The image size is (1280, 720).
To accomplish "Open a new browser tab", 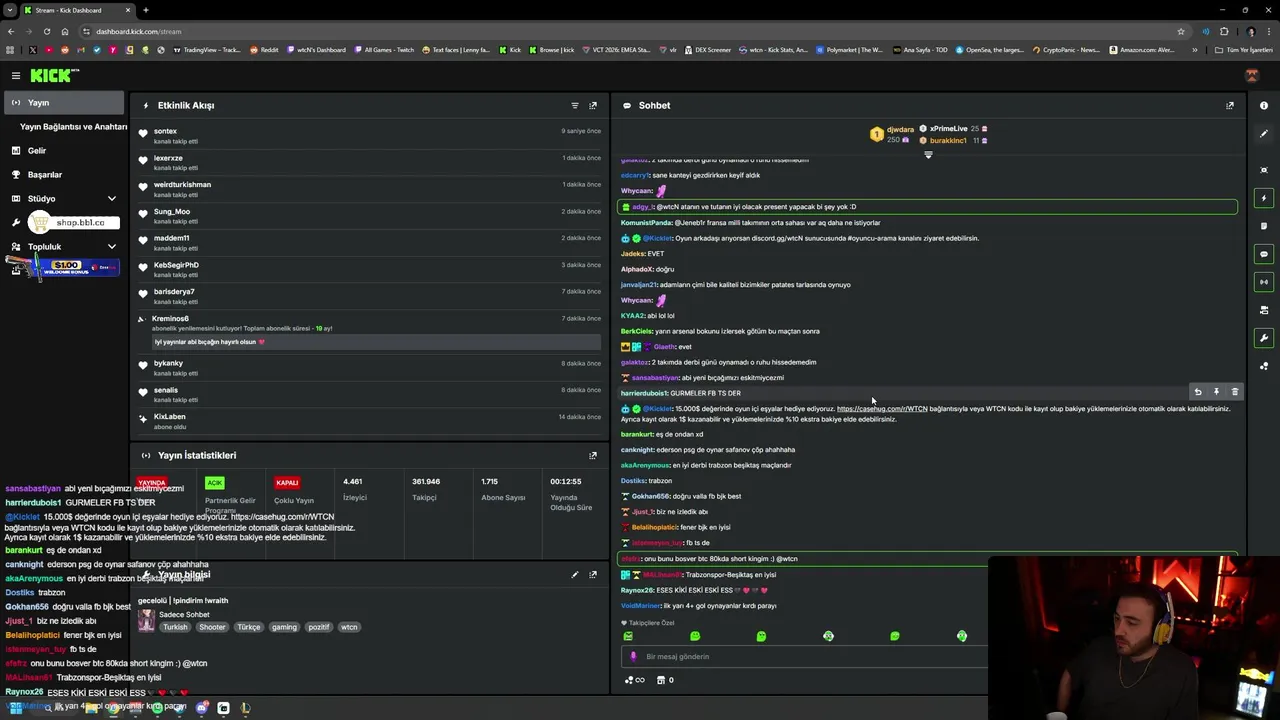I will point(146,10).
